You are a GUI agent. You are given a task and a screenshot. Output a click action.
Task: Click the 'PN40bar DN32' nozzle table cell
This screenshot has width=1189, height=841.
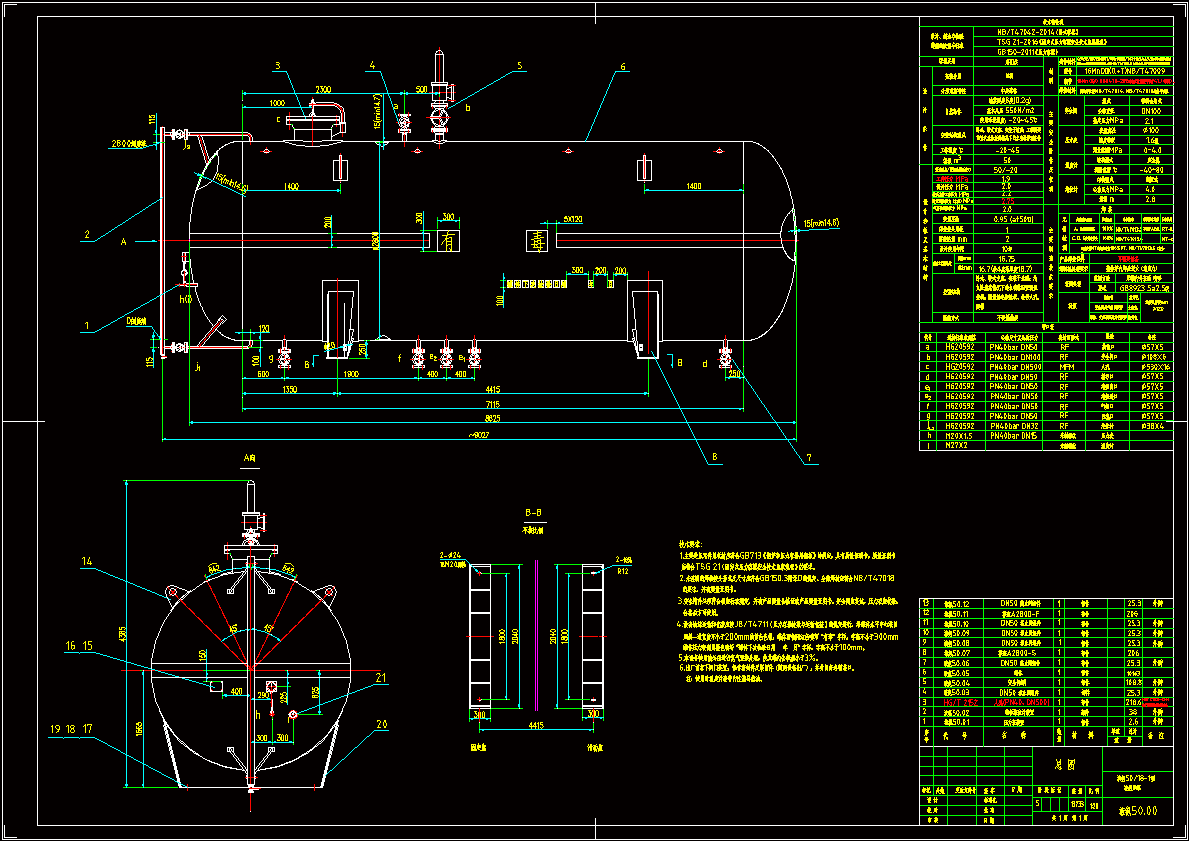point(1015,426)
